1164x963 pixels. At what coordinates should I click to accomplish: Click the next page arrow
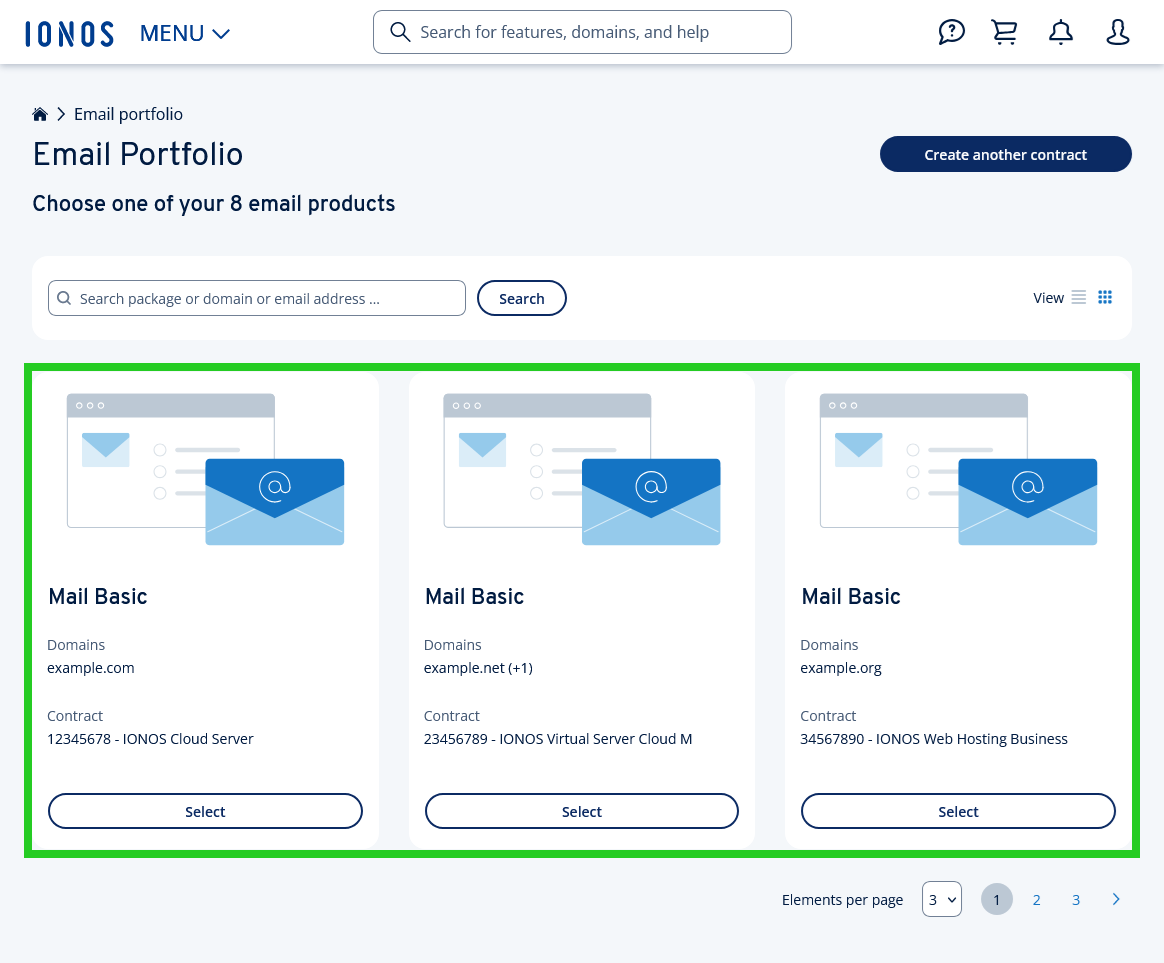[x=1116, y=899]
